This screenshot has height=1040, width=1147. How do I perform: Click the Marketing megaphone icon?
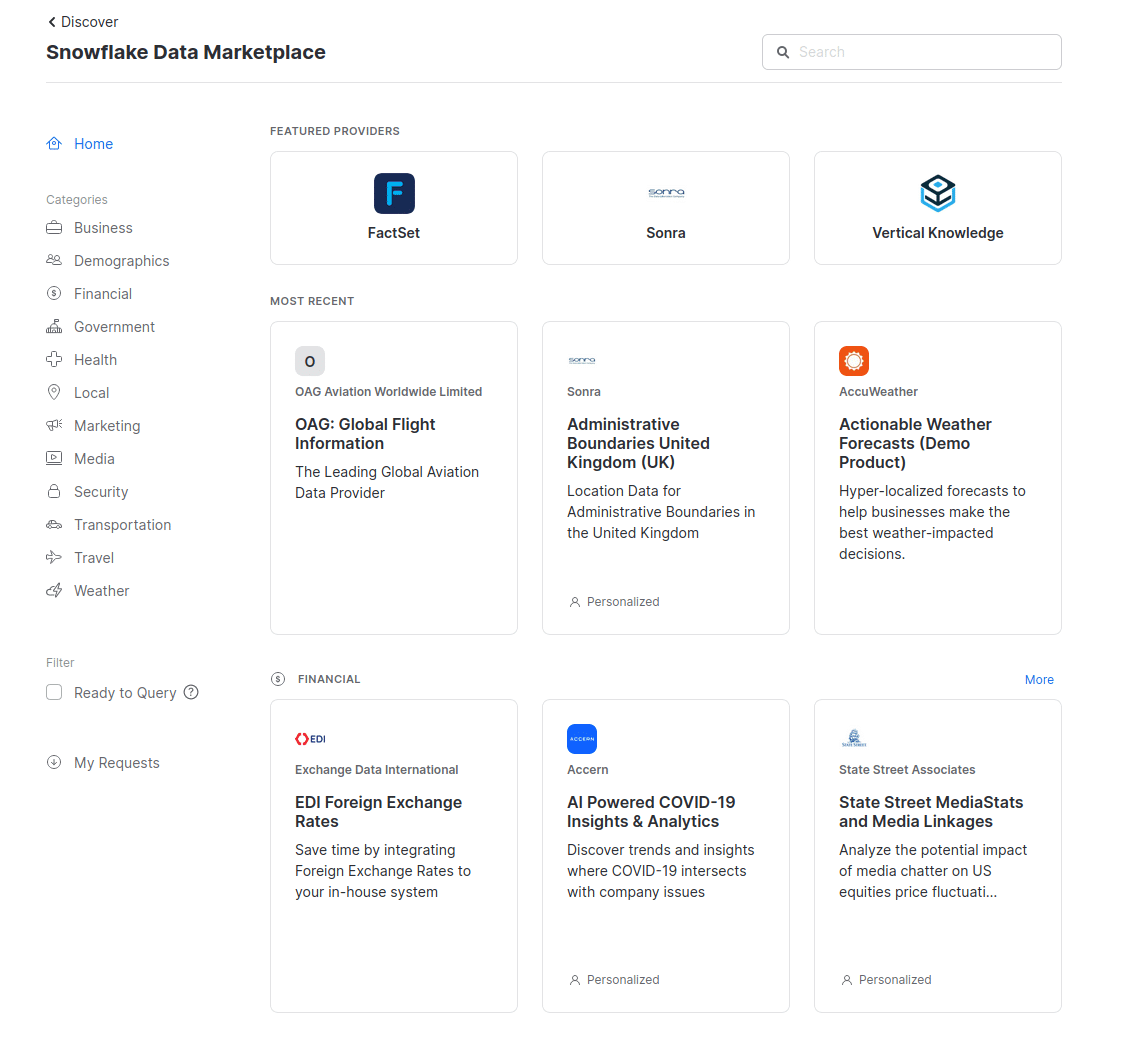[x=54, y=425]
